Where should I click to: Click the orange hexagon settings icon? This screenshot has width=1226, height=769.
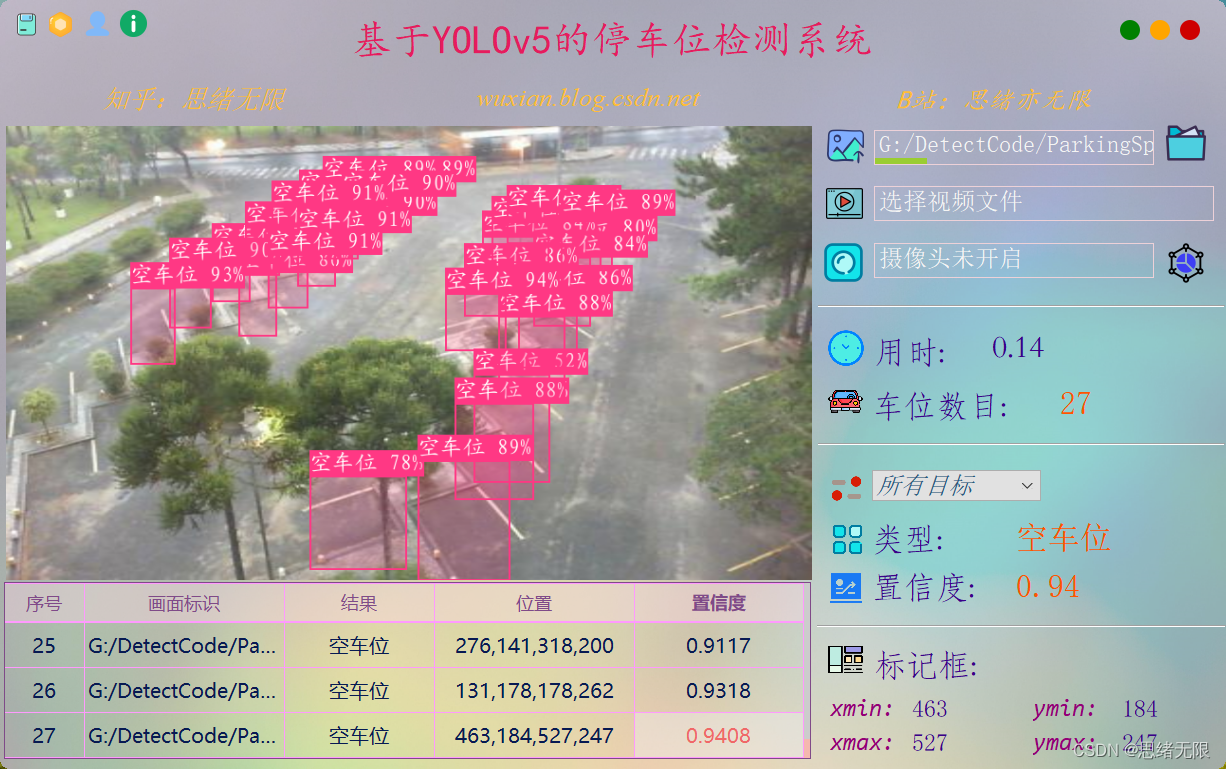60,24
